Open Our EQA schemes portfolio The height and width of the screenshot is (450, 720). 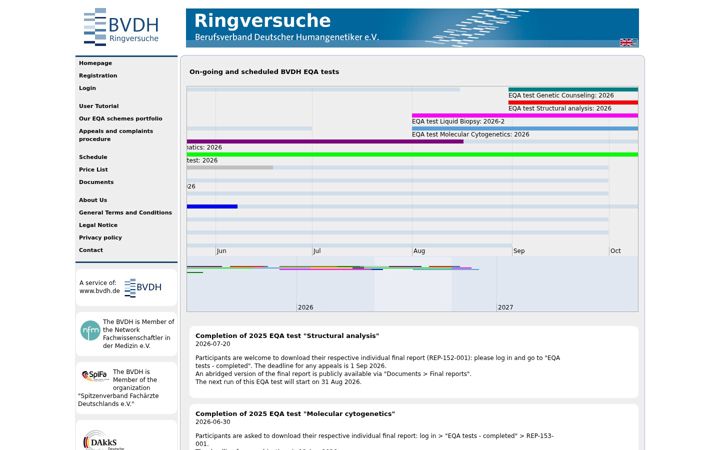tap(120, 118)
